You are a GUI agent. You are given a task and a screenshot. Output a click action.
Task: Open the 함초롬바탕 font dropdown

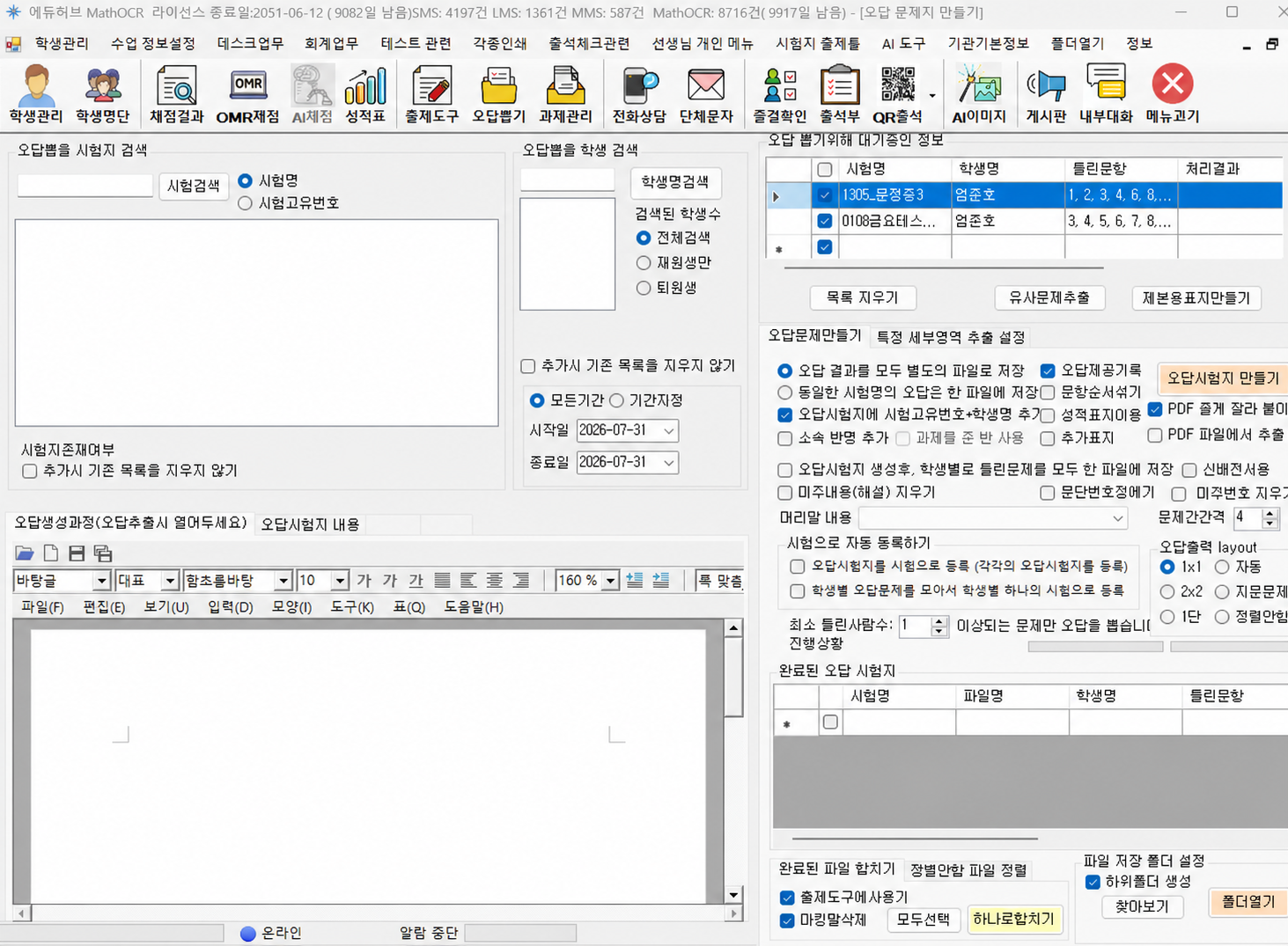coord(283,581)
